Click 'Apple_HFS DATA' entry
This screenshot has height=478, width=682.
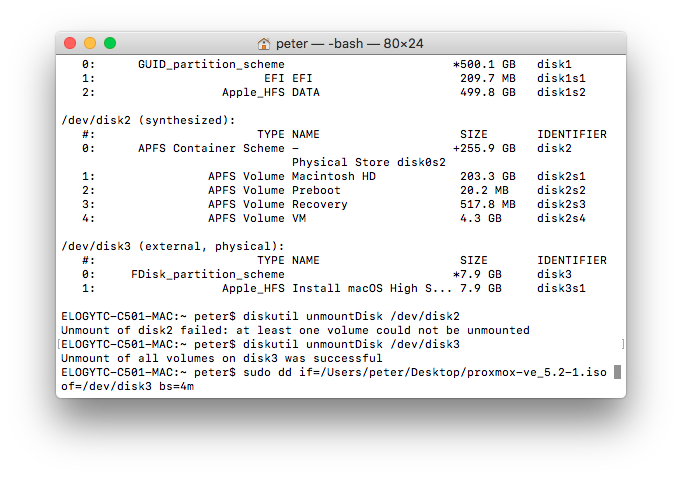click(271, 92)
